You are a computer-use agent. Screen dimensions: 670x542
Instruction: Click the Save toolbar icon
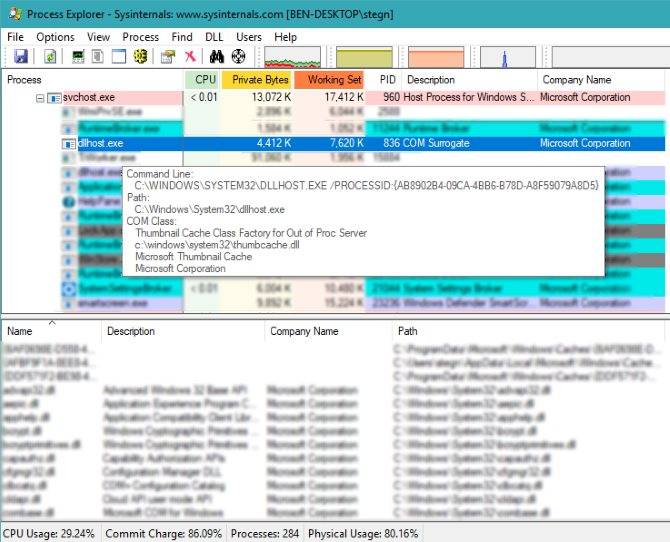click(x=21, y=56)
